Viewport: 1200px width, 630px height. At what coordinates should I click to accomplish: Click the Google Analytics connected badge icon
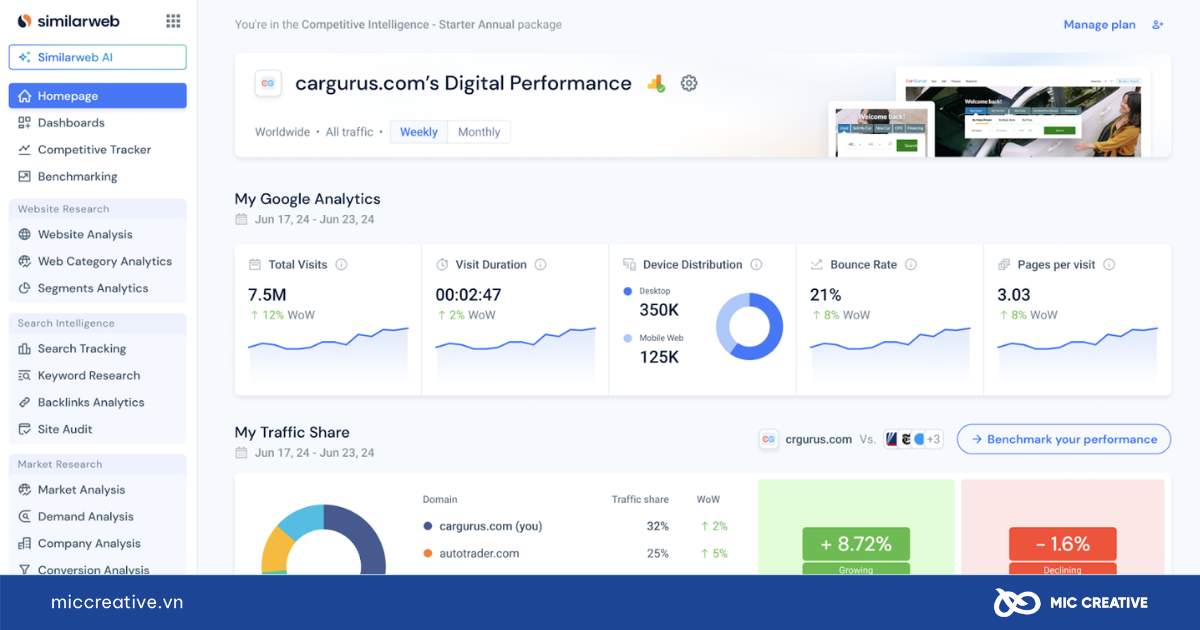[x=656, y=83]
